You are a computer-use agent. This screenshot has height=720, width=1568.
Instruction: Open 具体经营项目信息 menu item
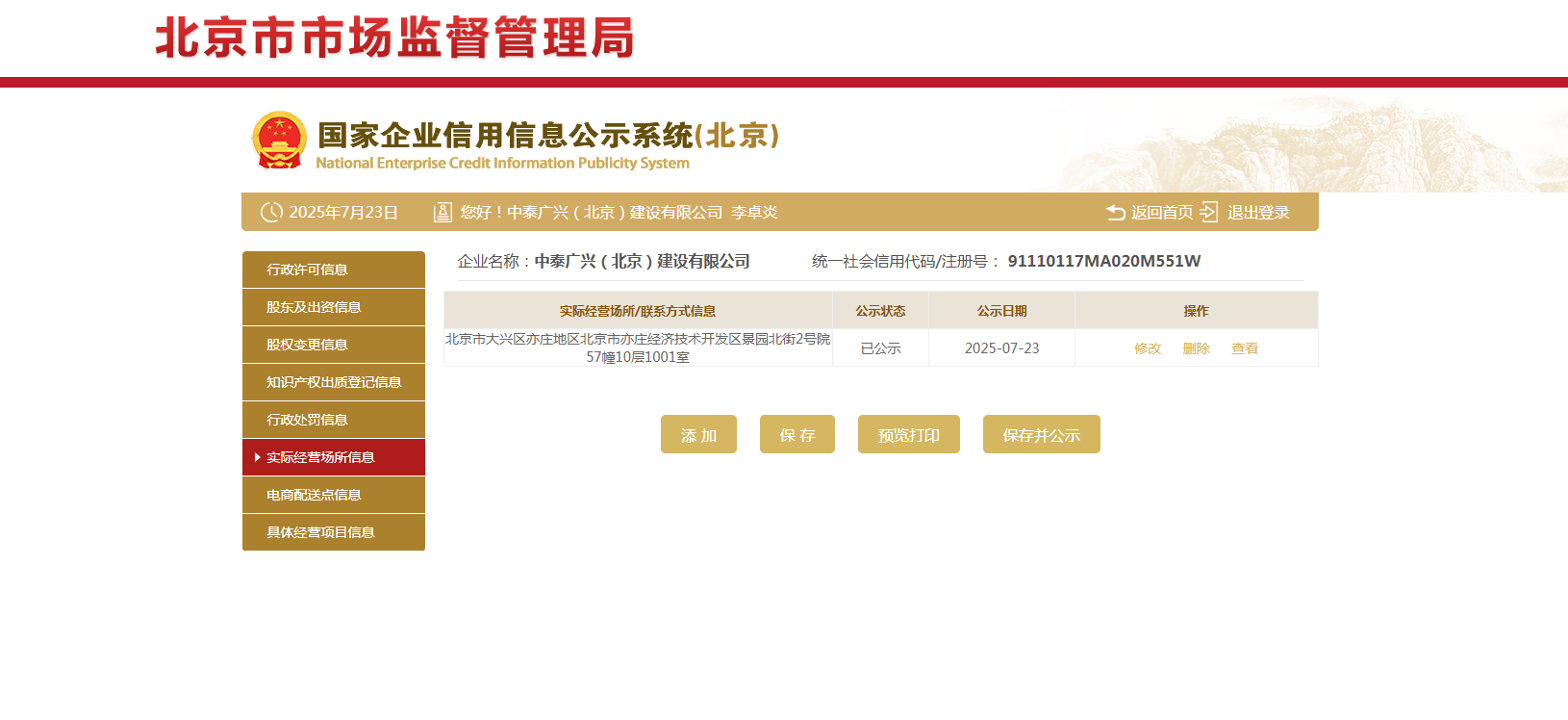pyautogui.click(x=334, y=532)
